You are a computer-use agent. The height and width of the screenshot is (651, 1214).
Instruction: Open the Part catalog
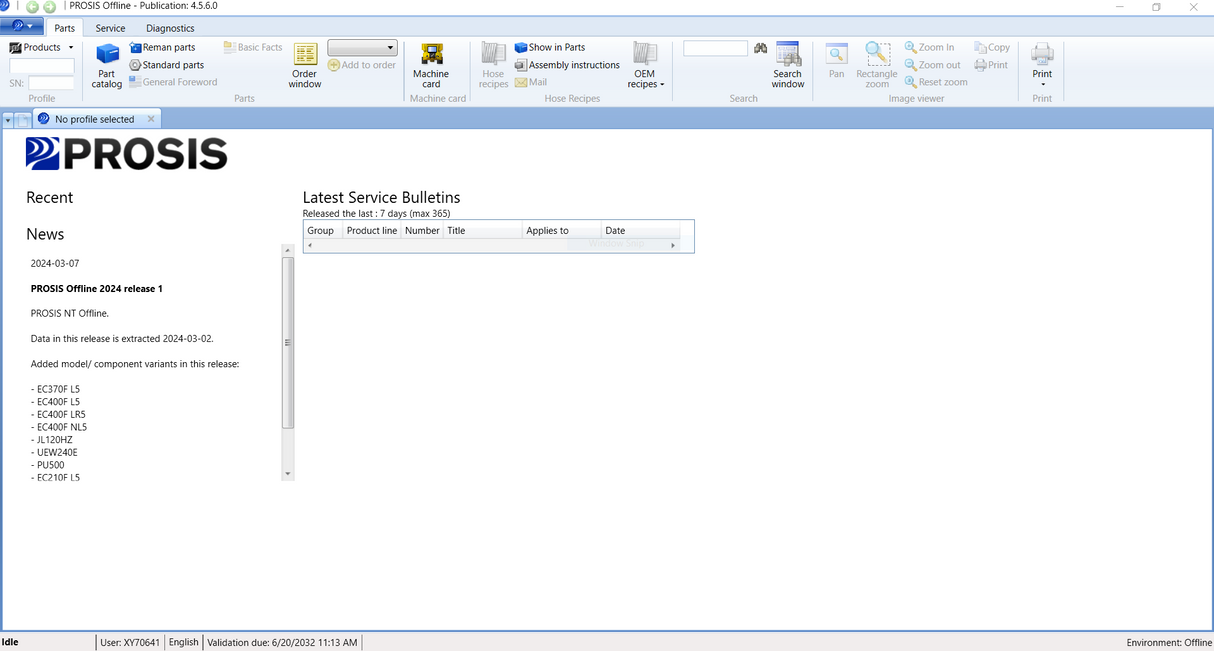point(107,65)
